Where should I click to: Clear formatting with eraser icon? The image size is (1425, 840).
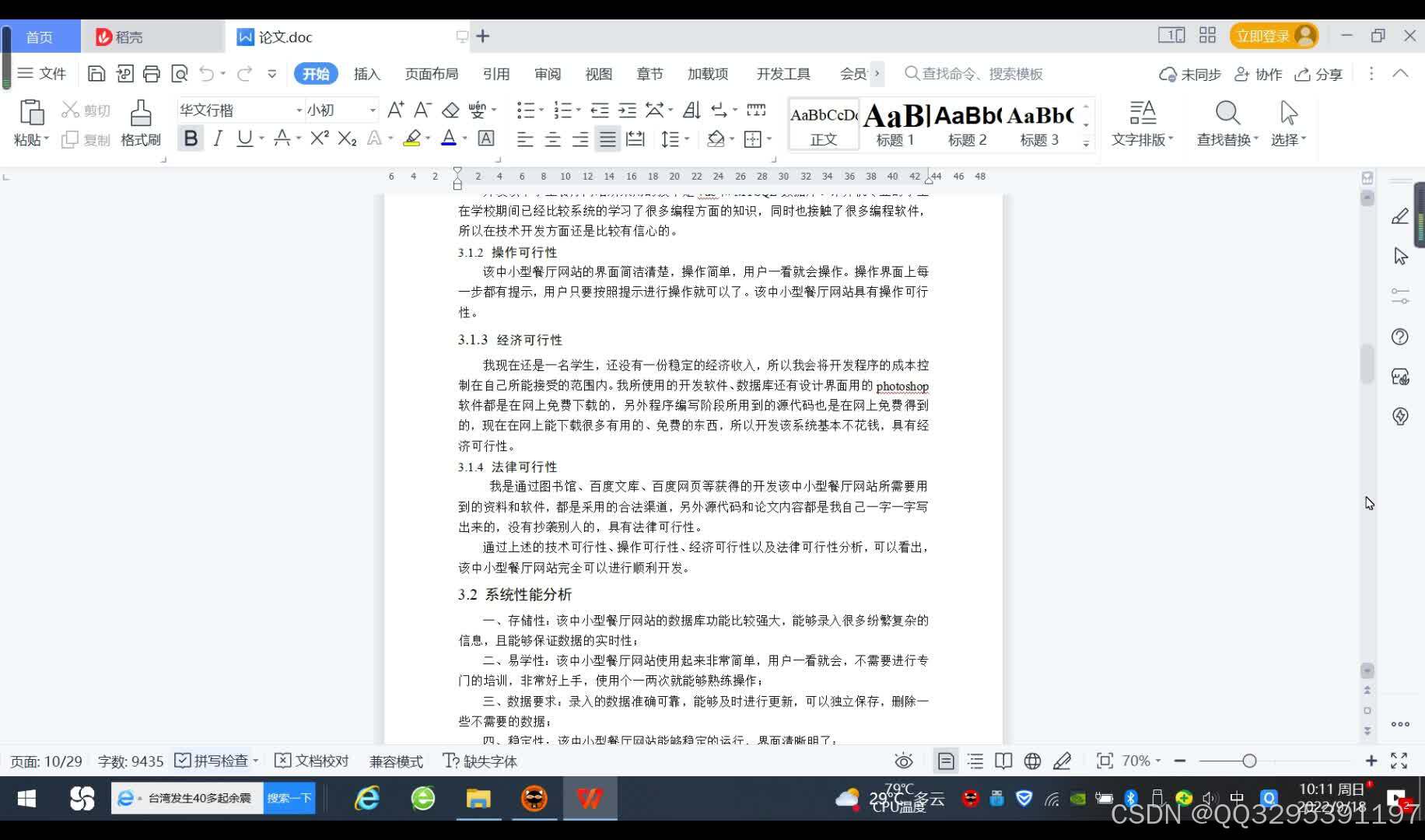[x=450, y=110]
